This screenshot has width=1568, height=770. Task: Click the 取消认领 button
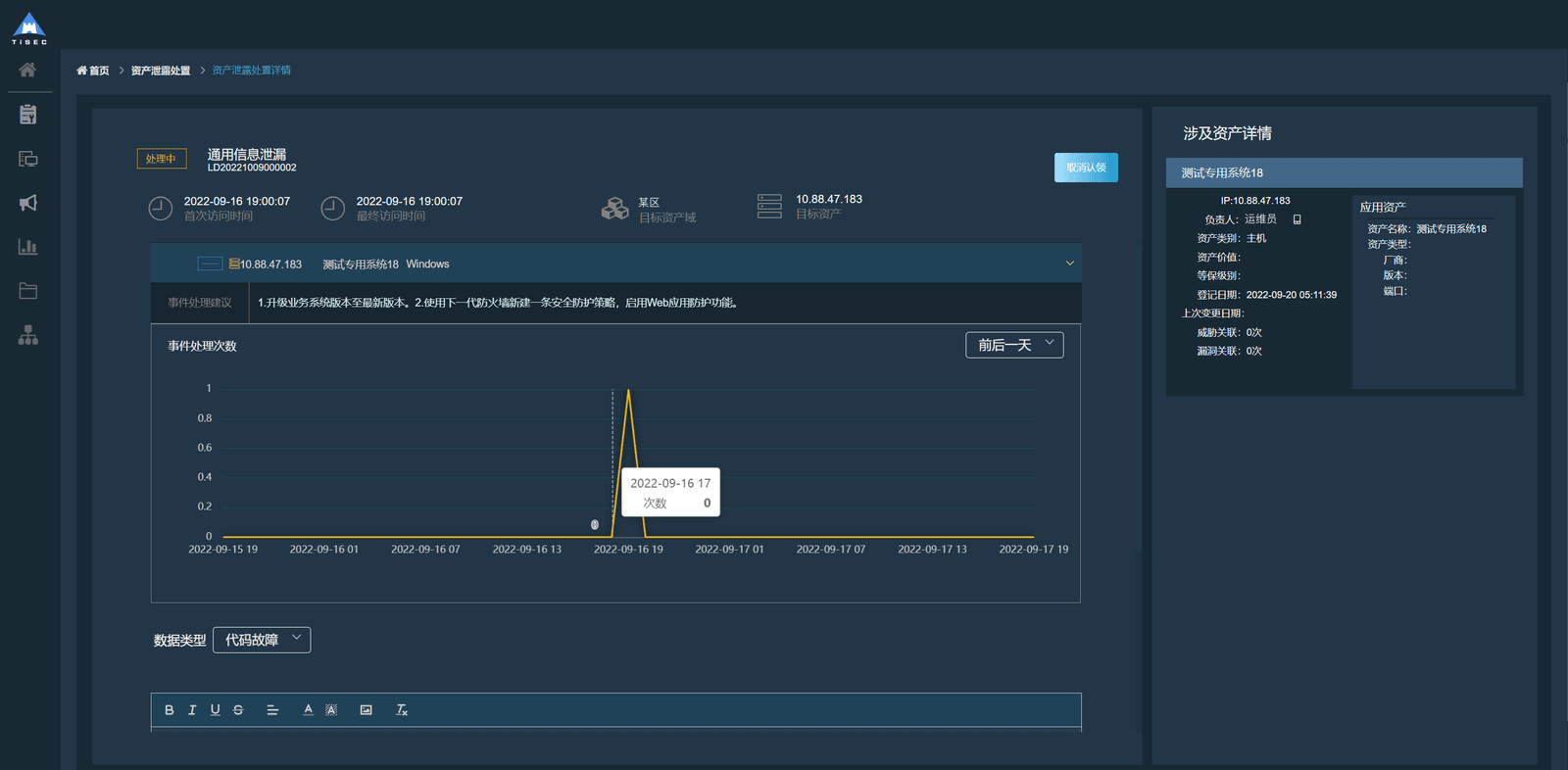click(1086, 168)
